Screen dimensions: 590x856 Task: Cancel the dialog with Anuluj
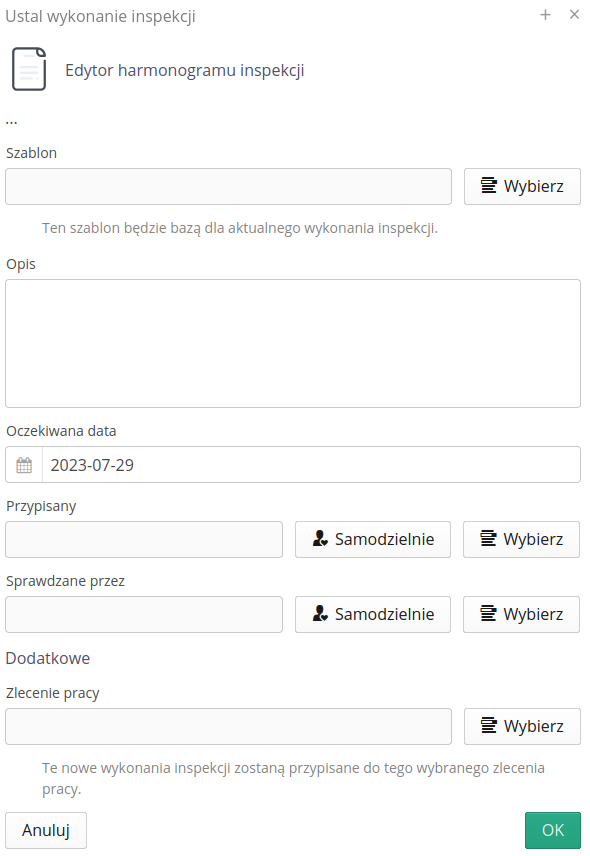[x=46, y=830]
